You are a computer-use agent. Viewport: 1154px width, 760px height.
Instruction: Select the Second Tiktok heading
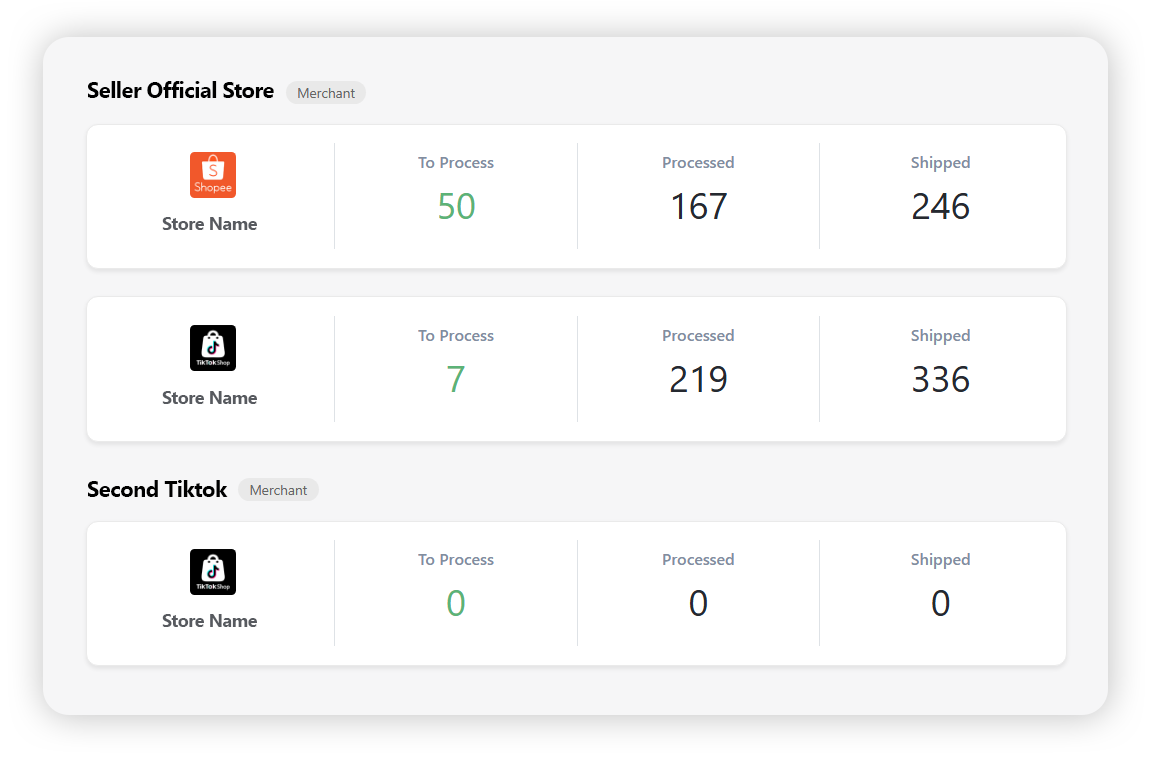pos(157,490)
